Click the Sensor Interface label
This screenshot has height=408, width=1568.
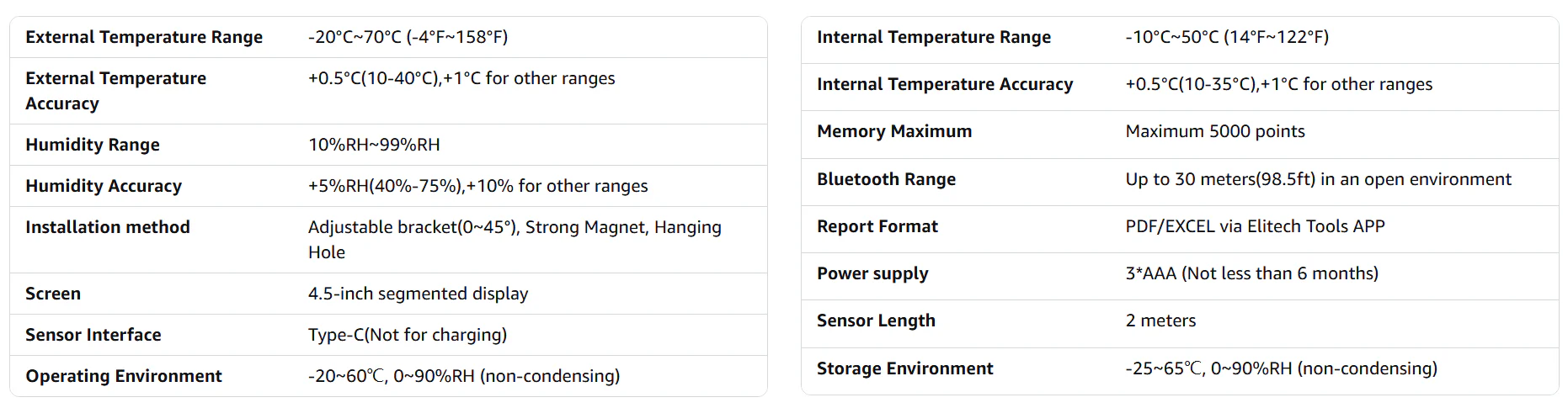click(93, 335)
